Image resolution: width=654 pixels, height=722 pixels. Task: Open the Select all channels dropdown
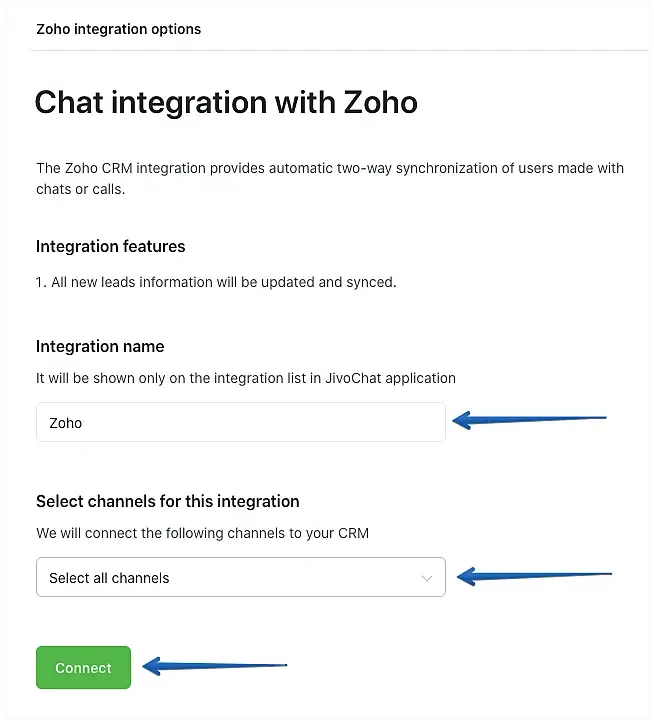pyautogui.click(x=241, y=577)
